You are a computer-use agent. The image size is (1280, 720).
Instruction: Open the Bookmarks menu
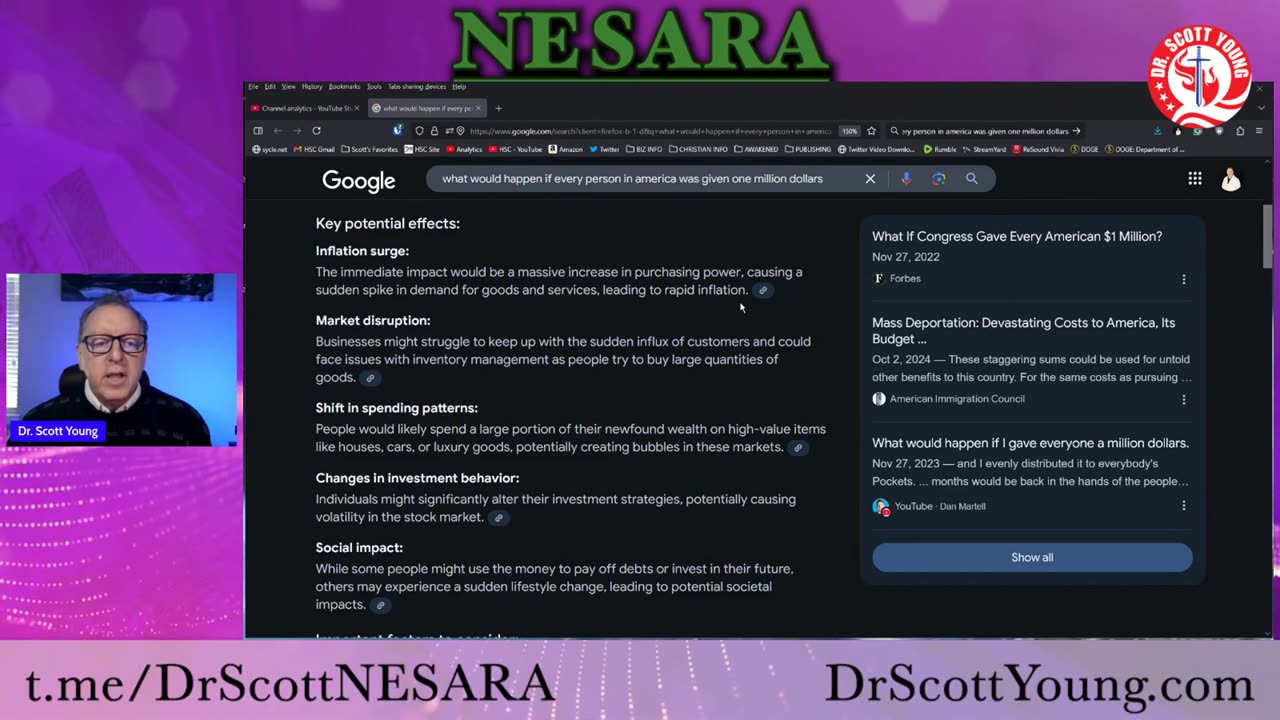(344, 87)
